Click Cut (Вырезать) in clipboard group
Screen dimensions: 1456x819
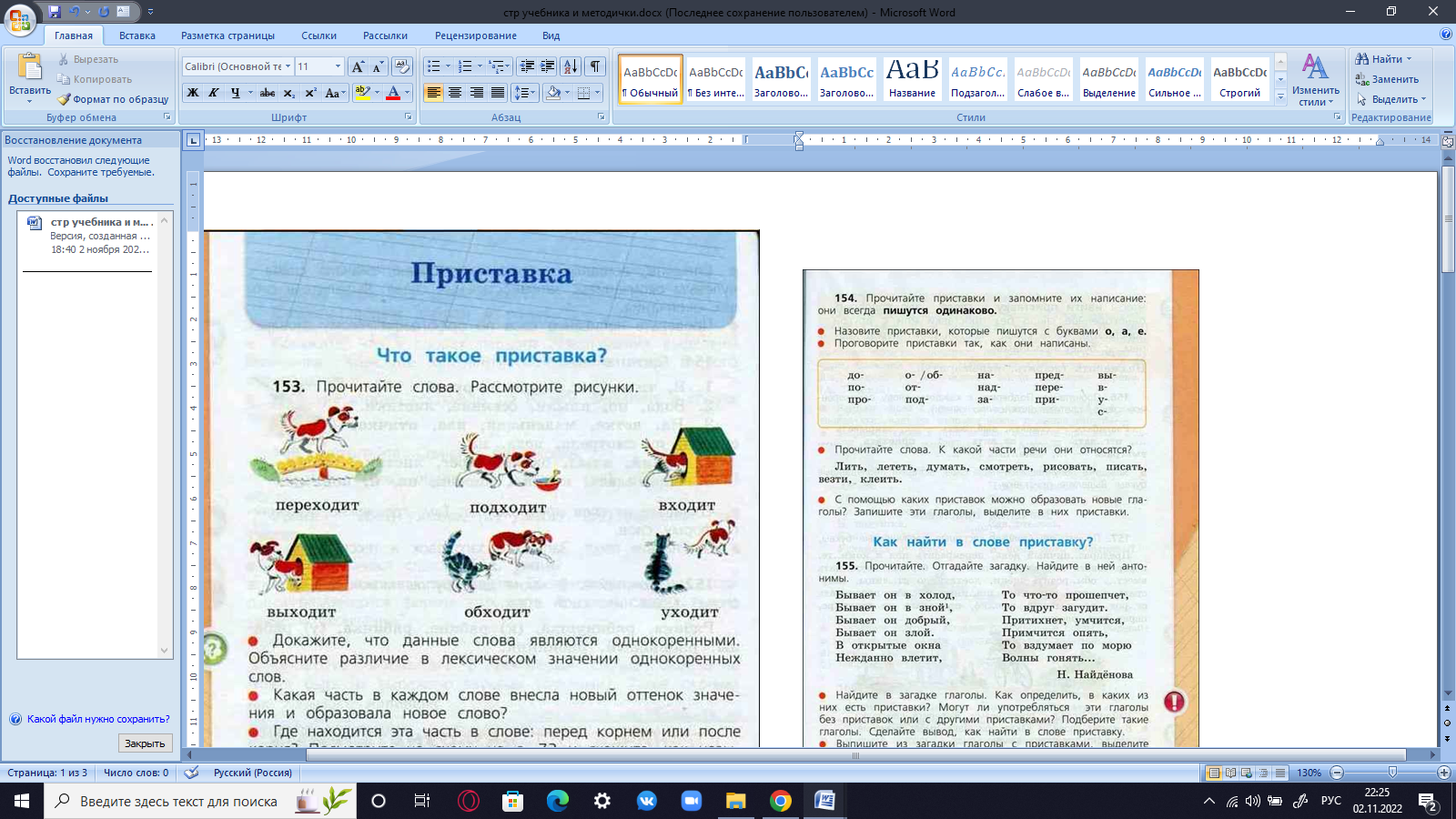88,59
